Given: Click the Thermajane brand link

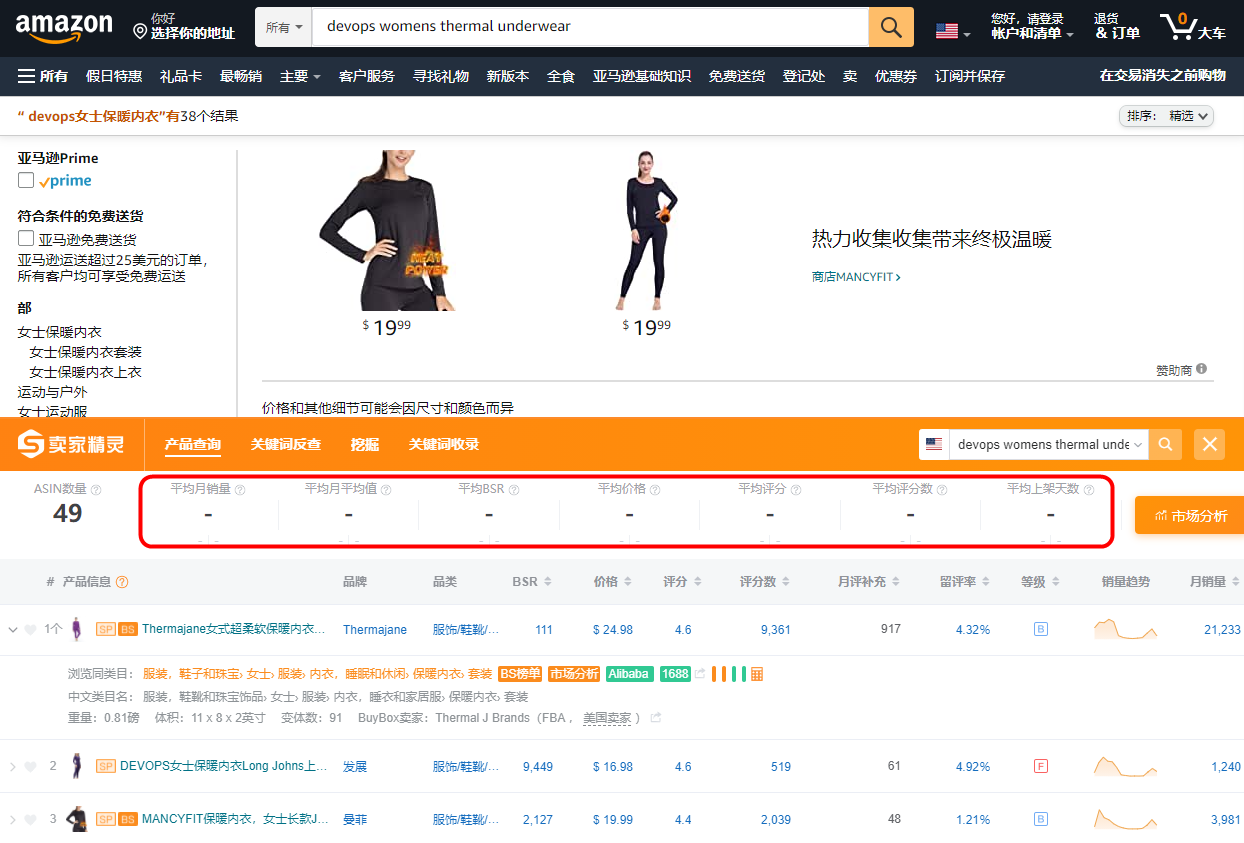Looking at the screenshot, I should pos(375,630).
